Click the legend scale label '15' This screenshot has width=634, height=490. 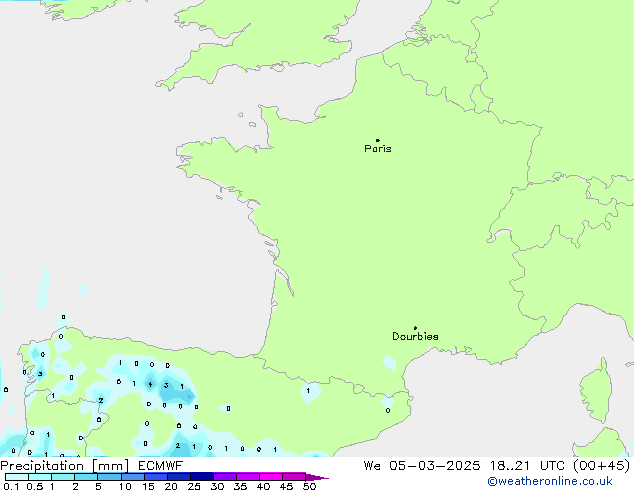[x=148, y=486]
